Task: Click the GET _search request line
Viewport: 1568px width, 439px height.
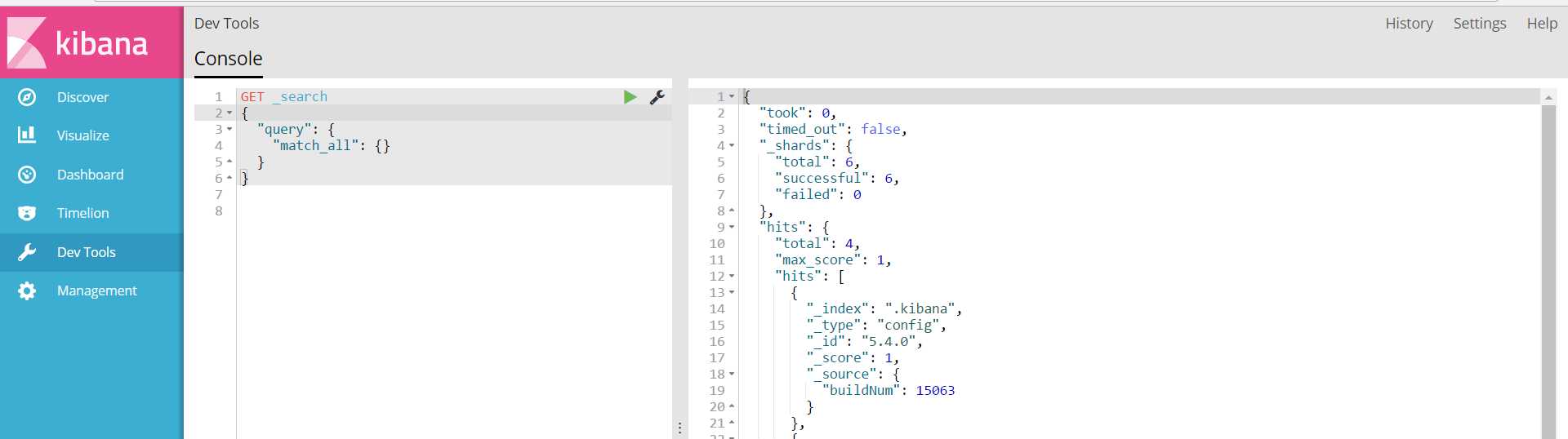Action: 284,96
